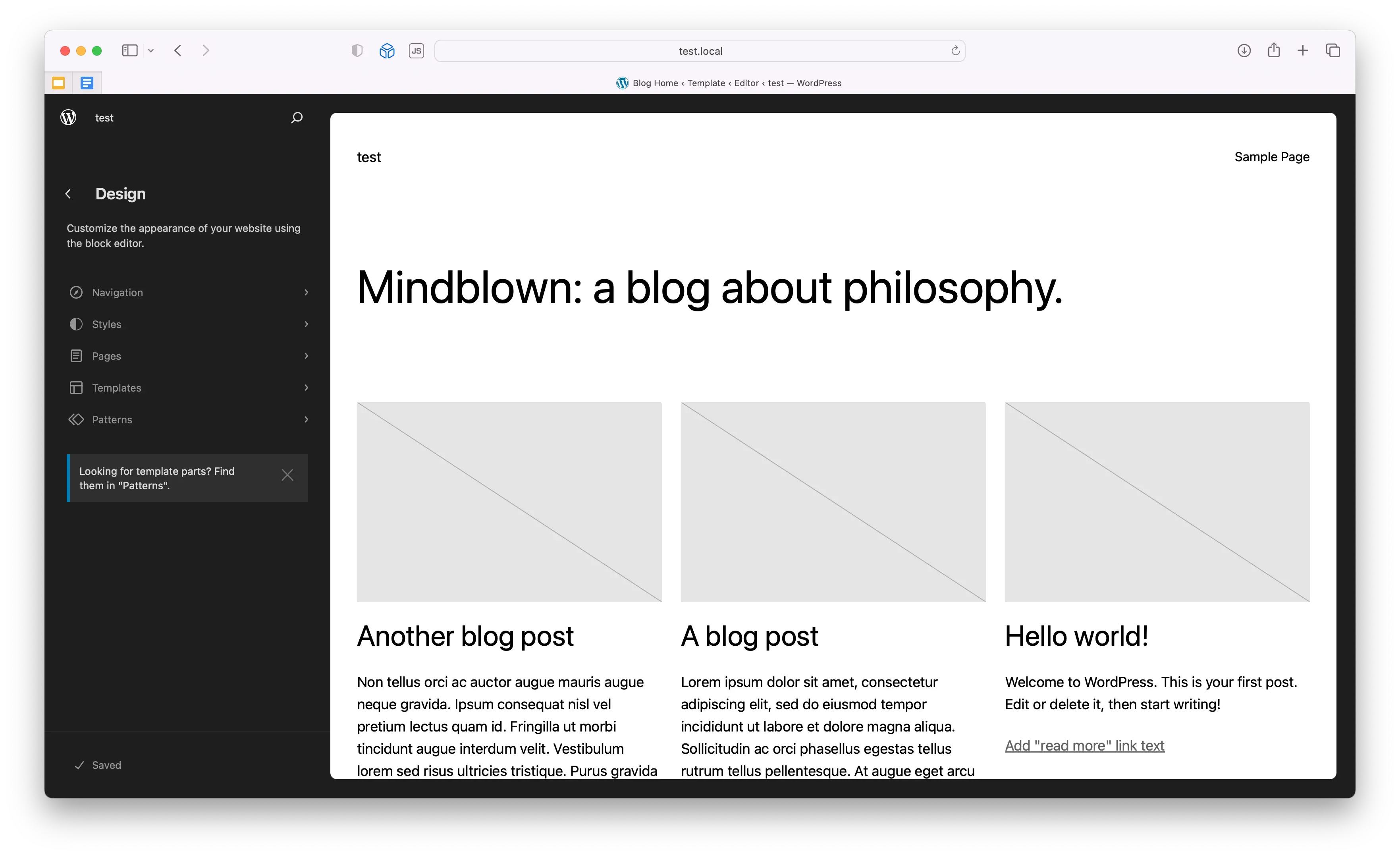
Task: Open the Navigation menu item
Action: [187, 292]
